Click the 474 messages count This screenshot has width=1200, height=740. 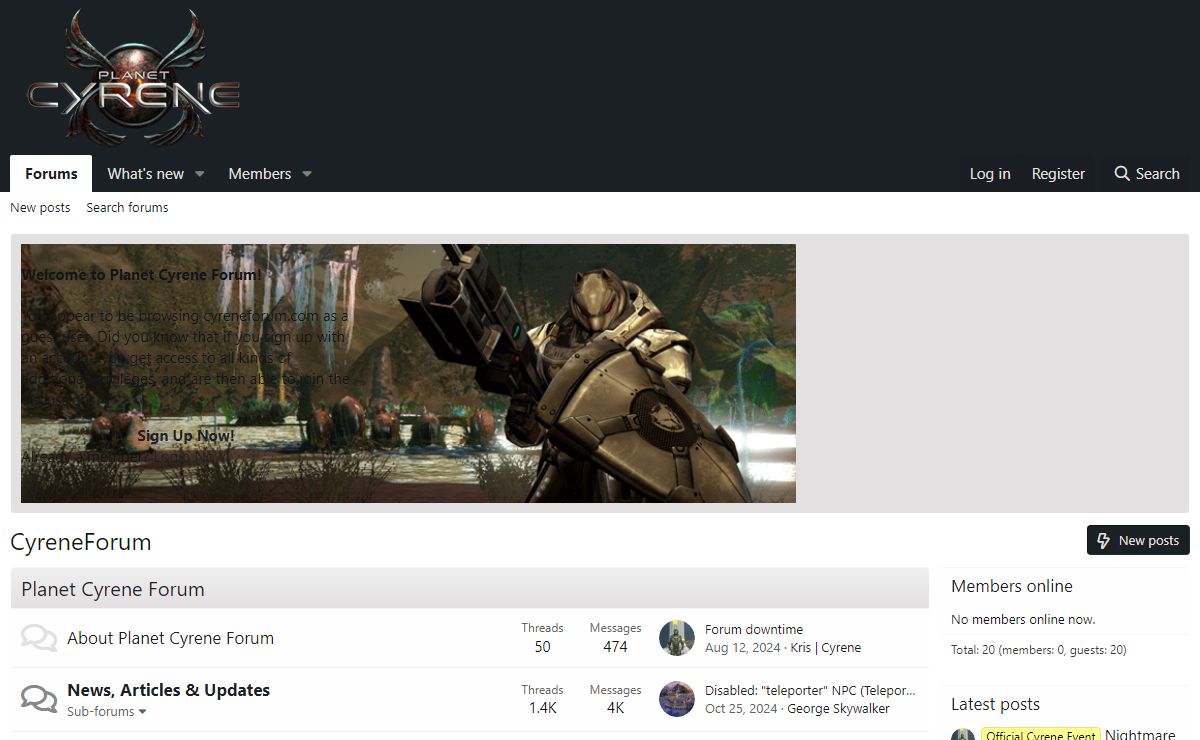pyautogui.click(x=615, y=647)
